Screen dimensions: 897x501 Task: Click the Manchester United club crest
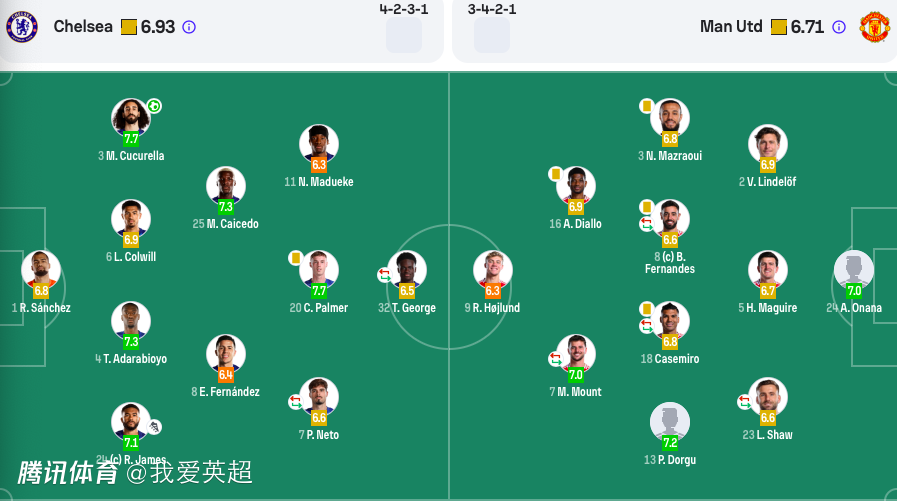click(874, 27)
